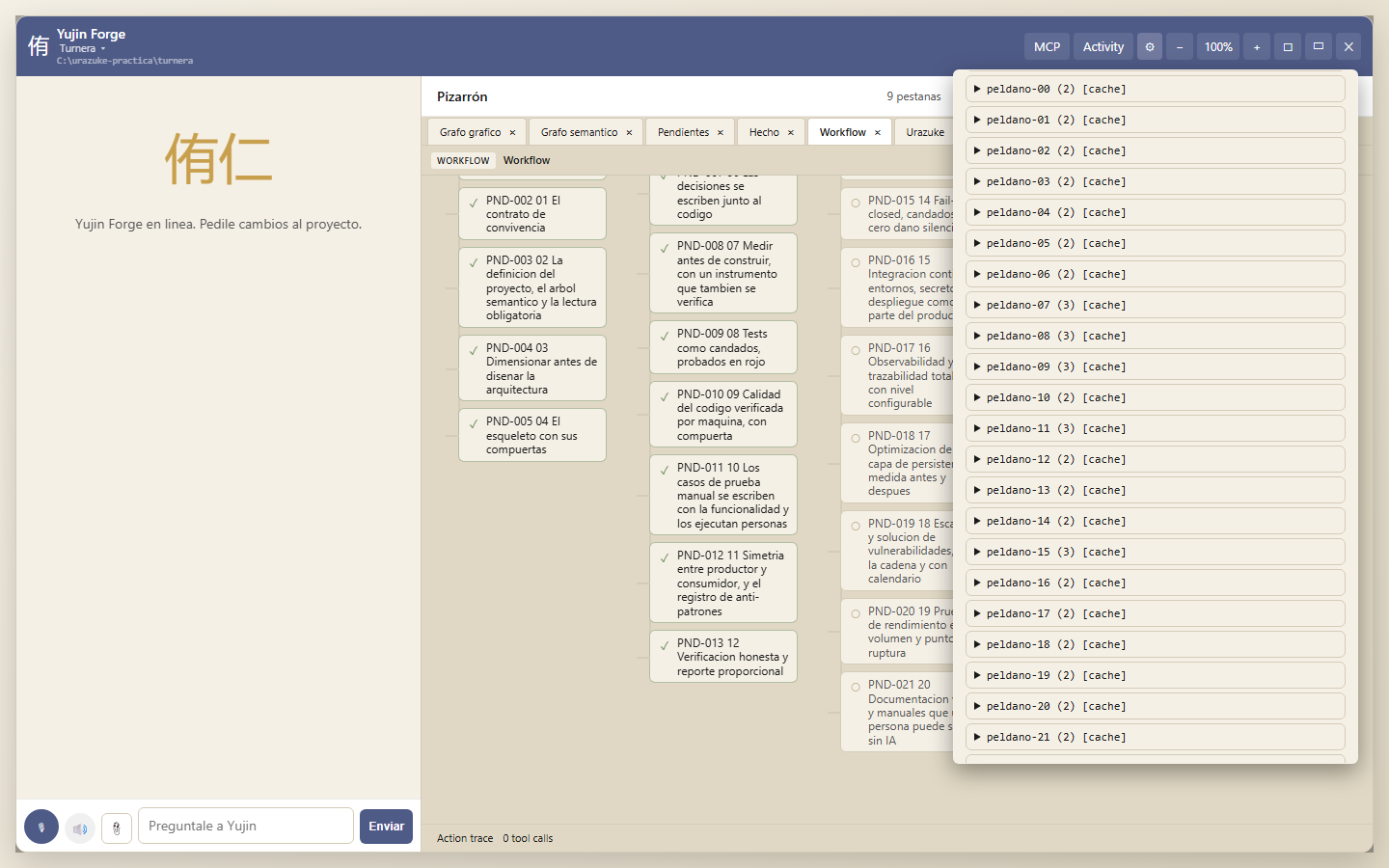Close the Grafo grafico tab
Image resolution: width=1389 pixels, height=868 pixels.
512,132
